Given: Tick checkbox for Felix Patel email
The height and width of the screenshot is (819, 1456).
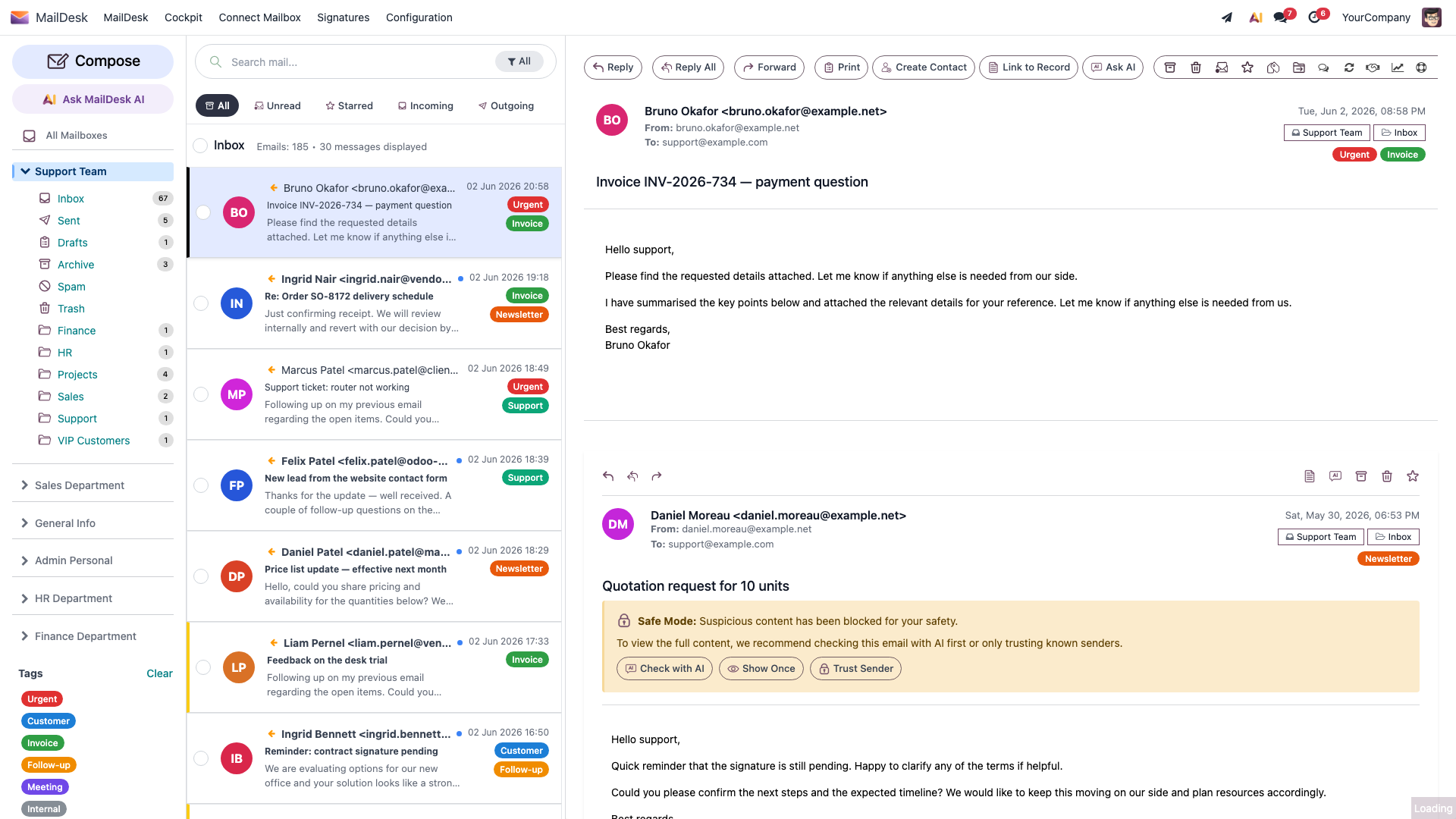Looking at the screenshot, I should (201, 485).
